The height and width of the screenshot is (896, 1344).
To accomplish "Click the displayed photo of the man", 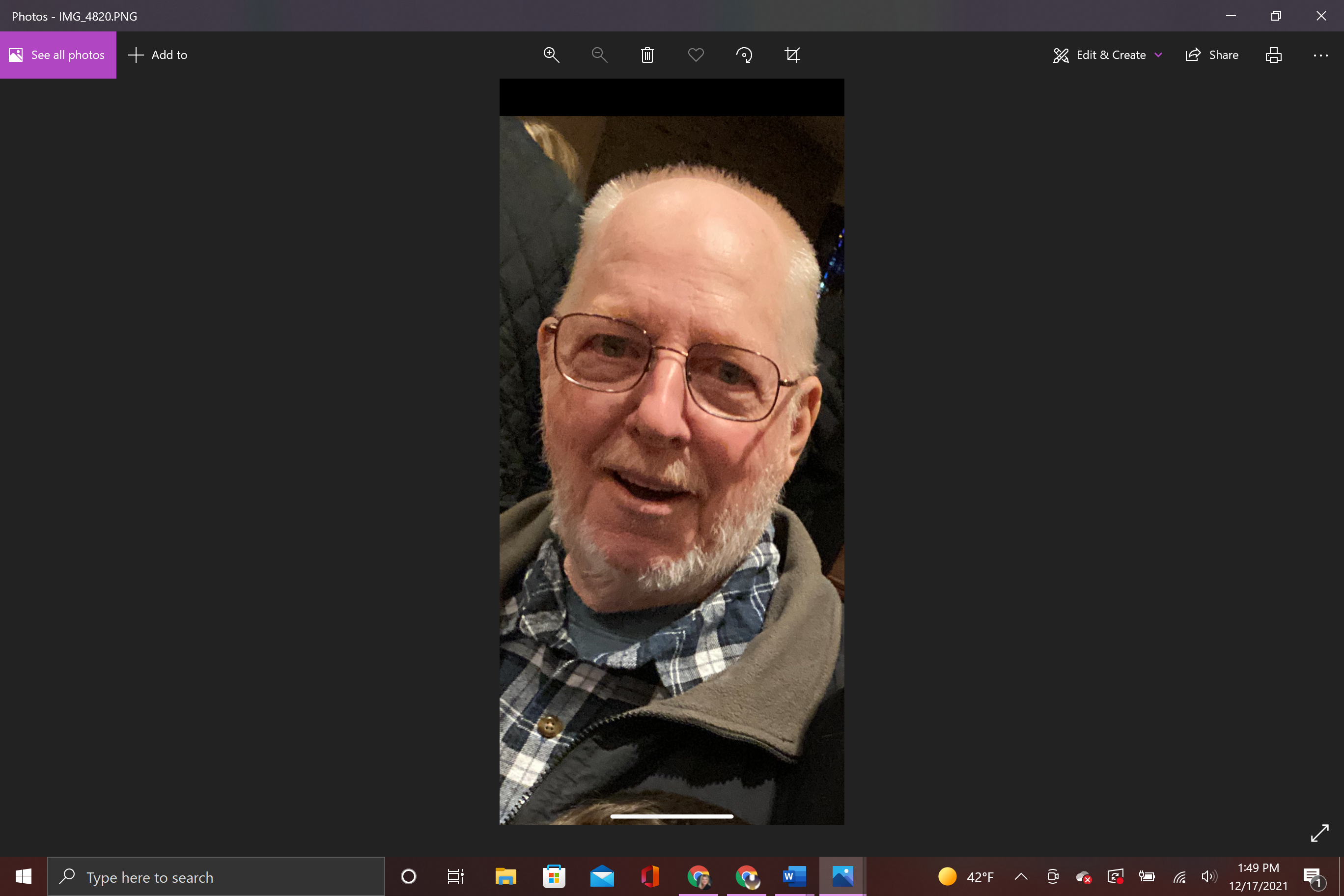I will point(672,451).
